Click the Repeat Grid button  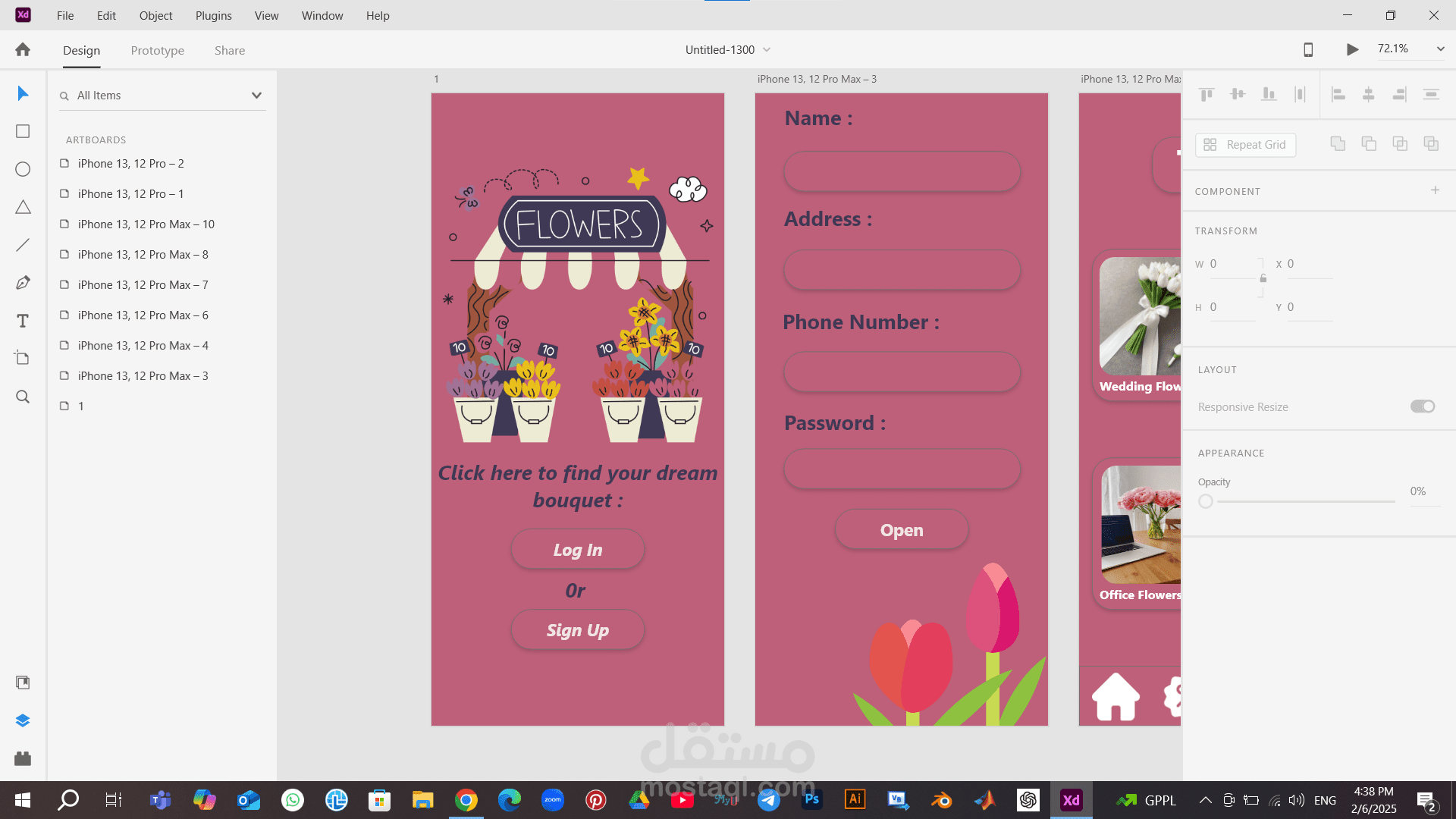click(x=1245, y=144)
